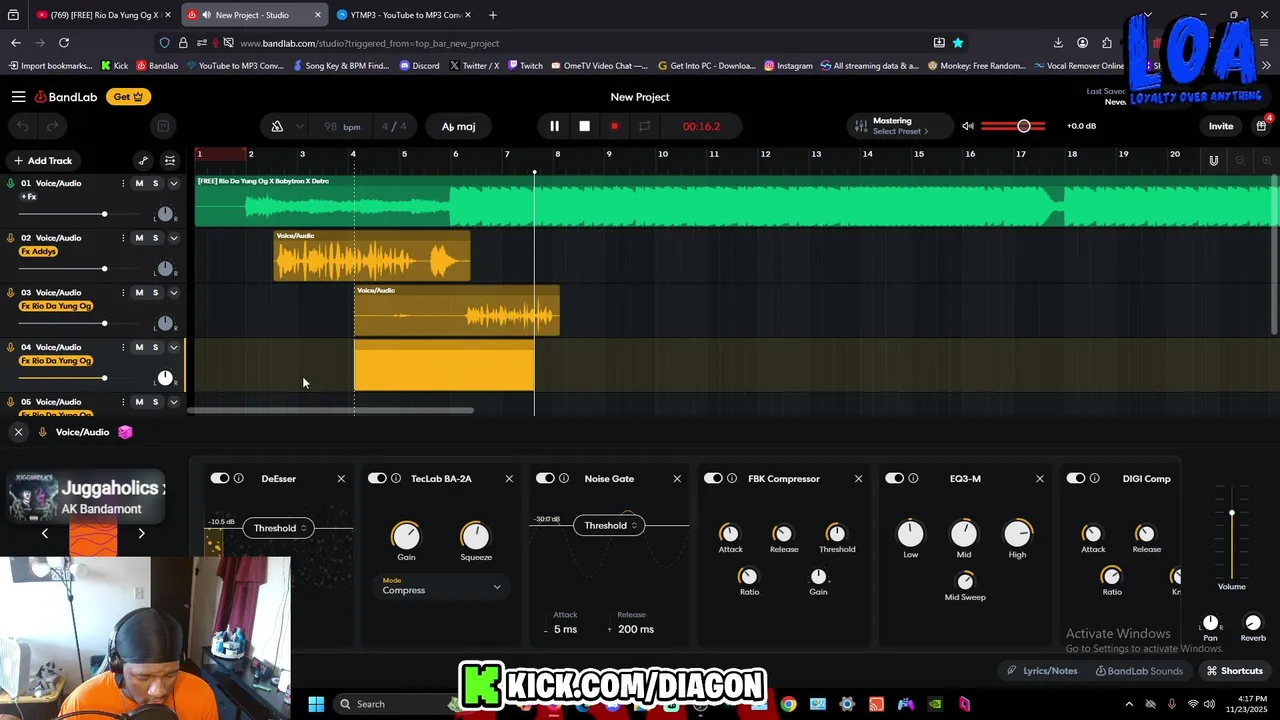The height and width of the screenshot is (720, 1280).
Task: Click the zoom in magnifier on timeline
Action: [1266, 160]
